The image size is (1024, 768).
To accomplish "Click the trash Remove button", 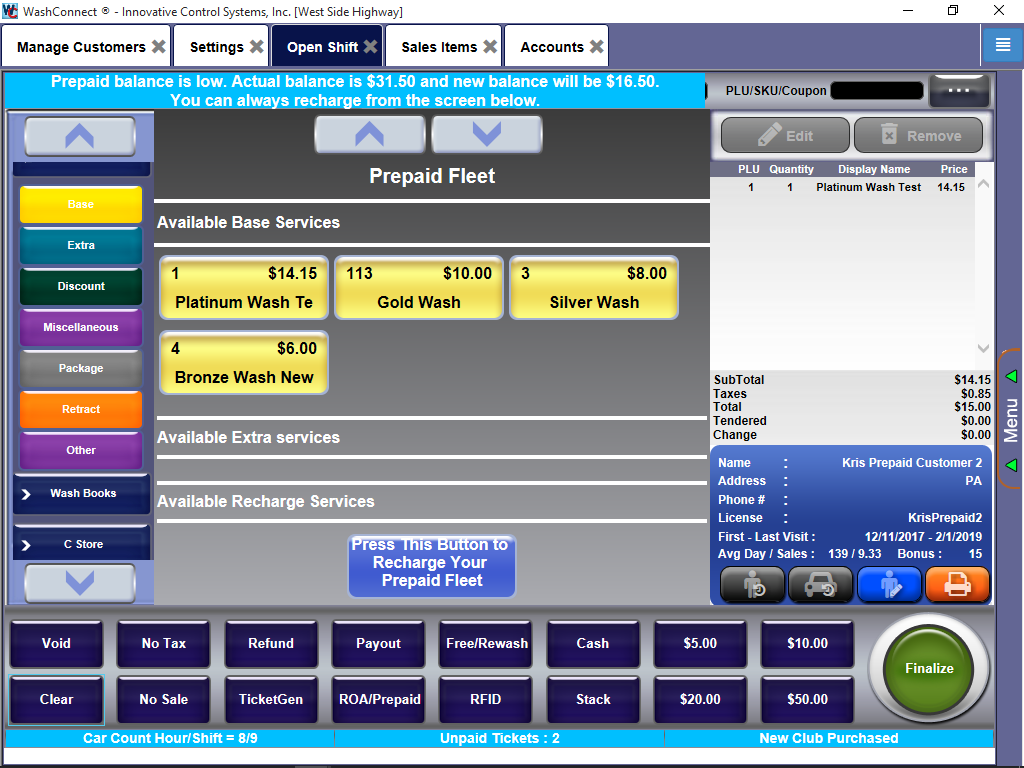I will click(x=919, y=136).
